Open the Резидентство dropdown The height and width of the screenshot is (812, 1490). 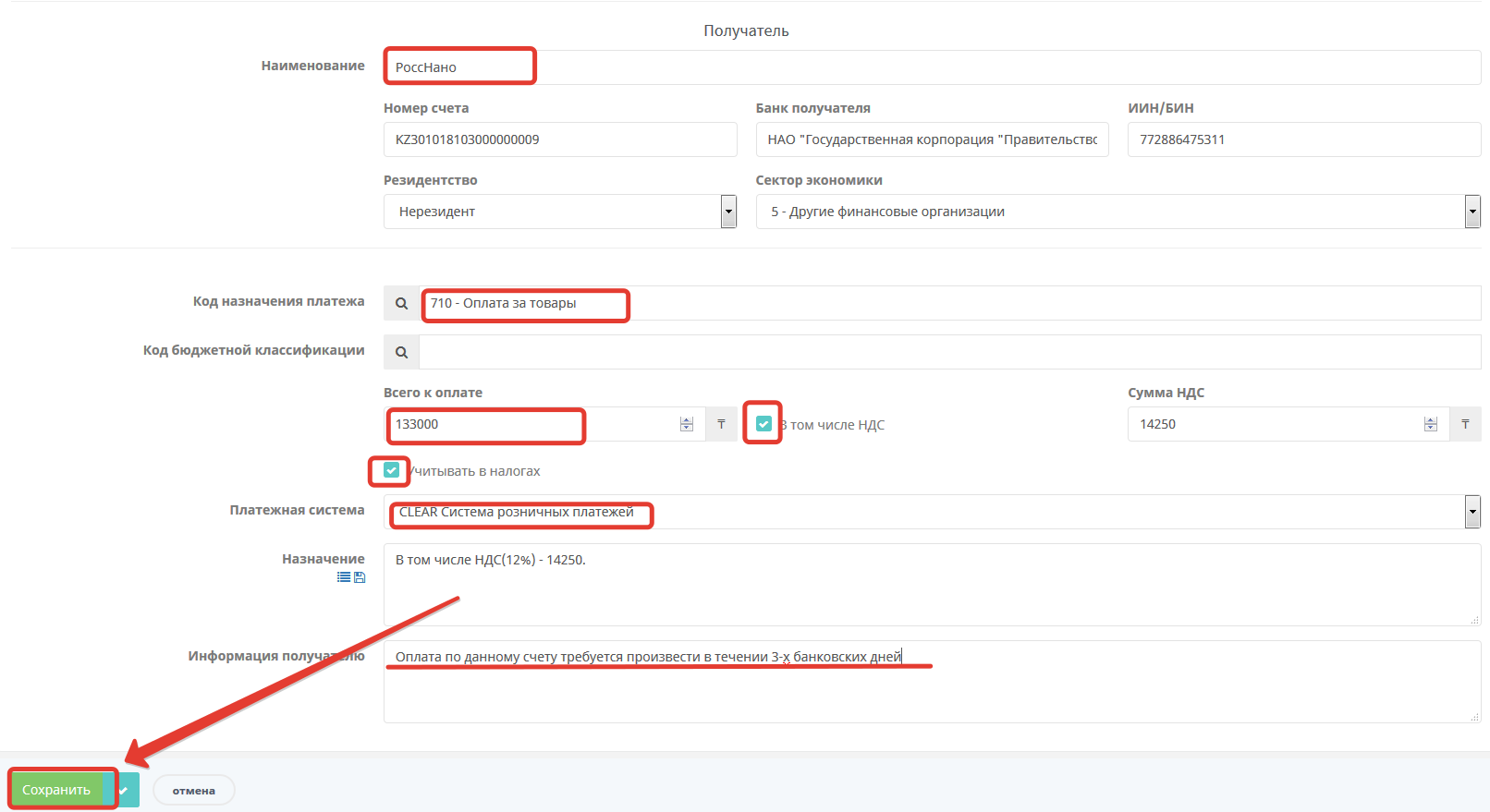[560, 212]
